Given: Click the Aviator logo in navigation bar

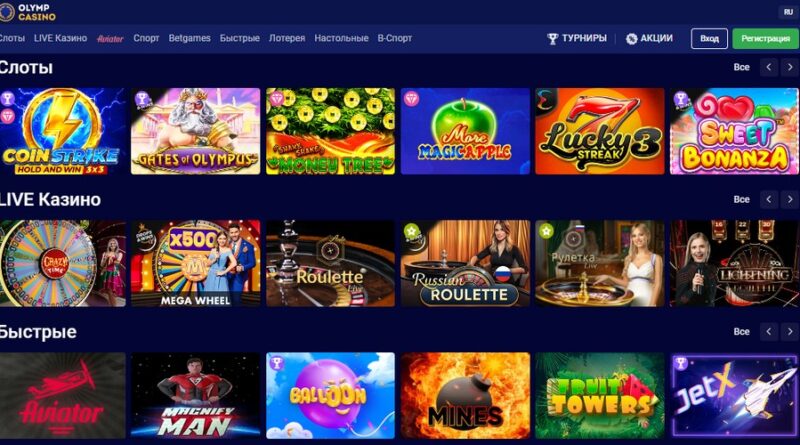Looking at the screenshot, I should 110,39.
